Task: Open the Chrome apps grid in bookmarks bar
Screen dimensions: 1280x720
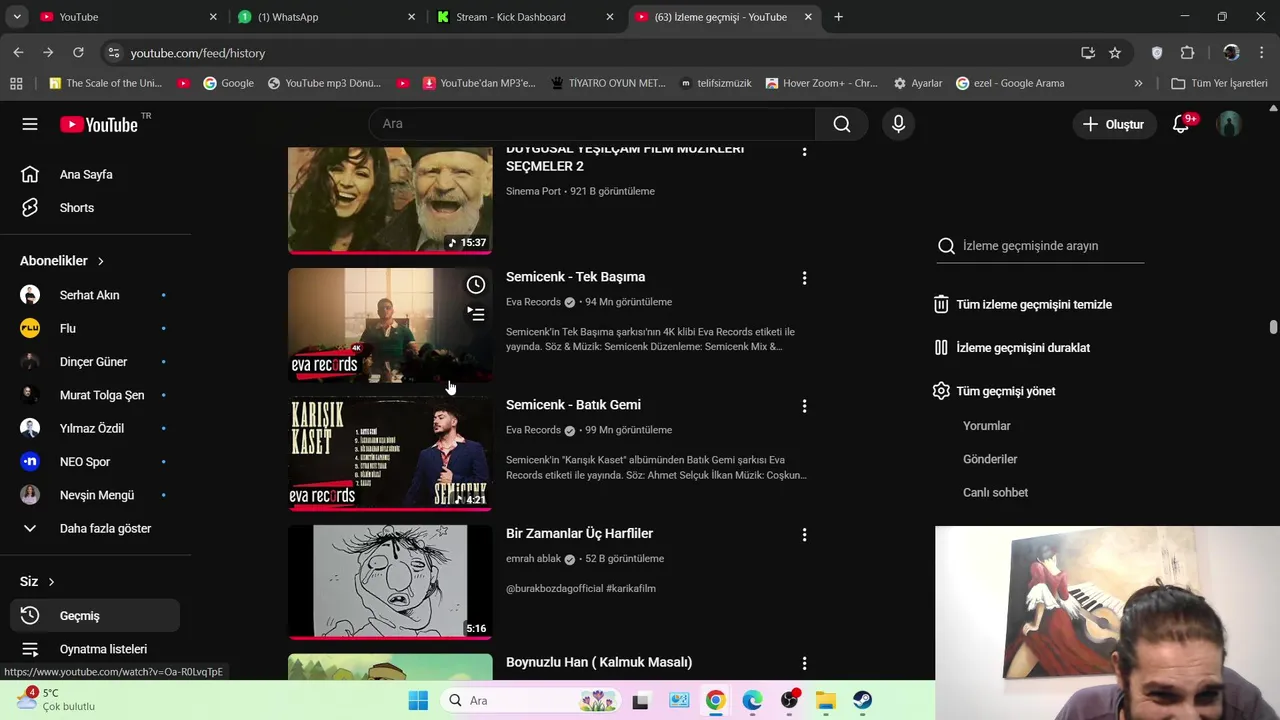Action: (x=16, y=83)
